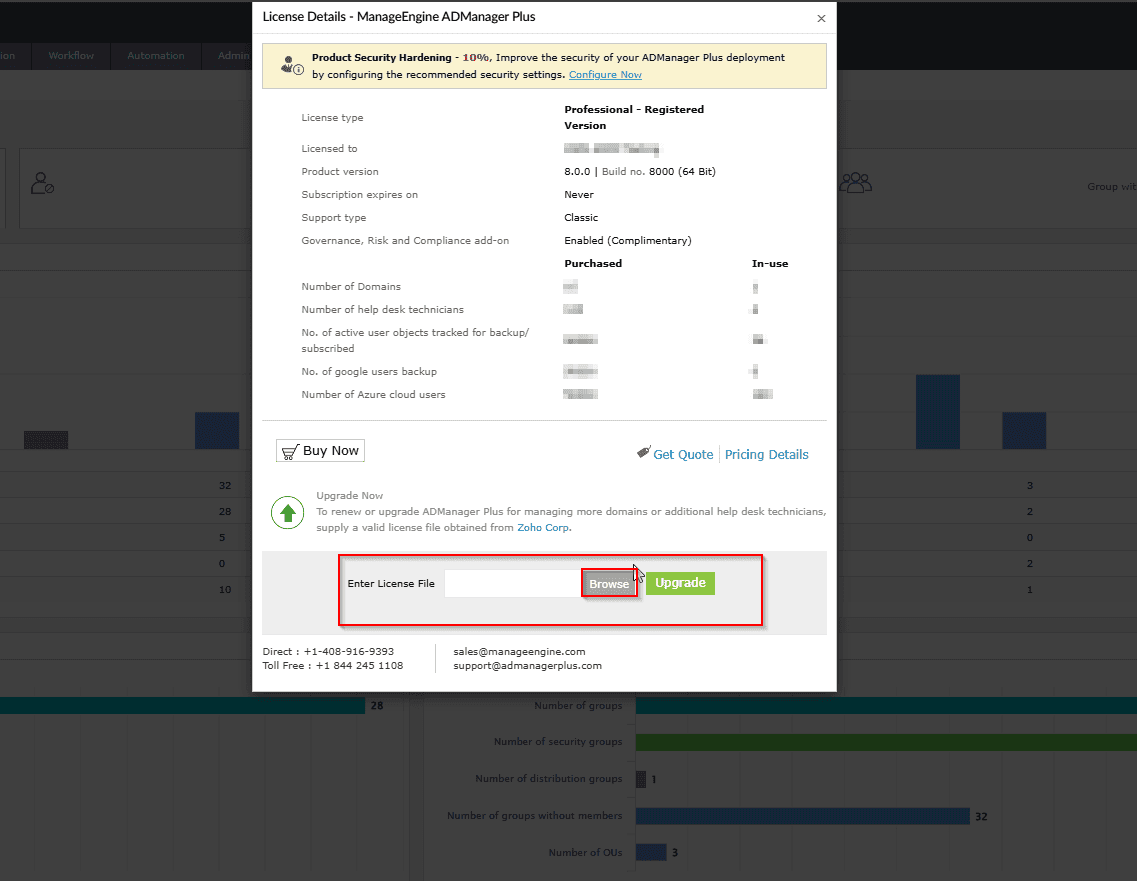Open the Pricing Details link
The image size is (1137, 881).
pos(766,455)
